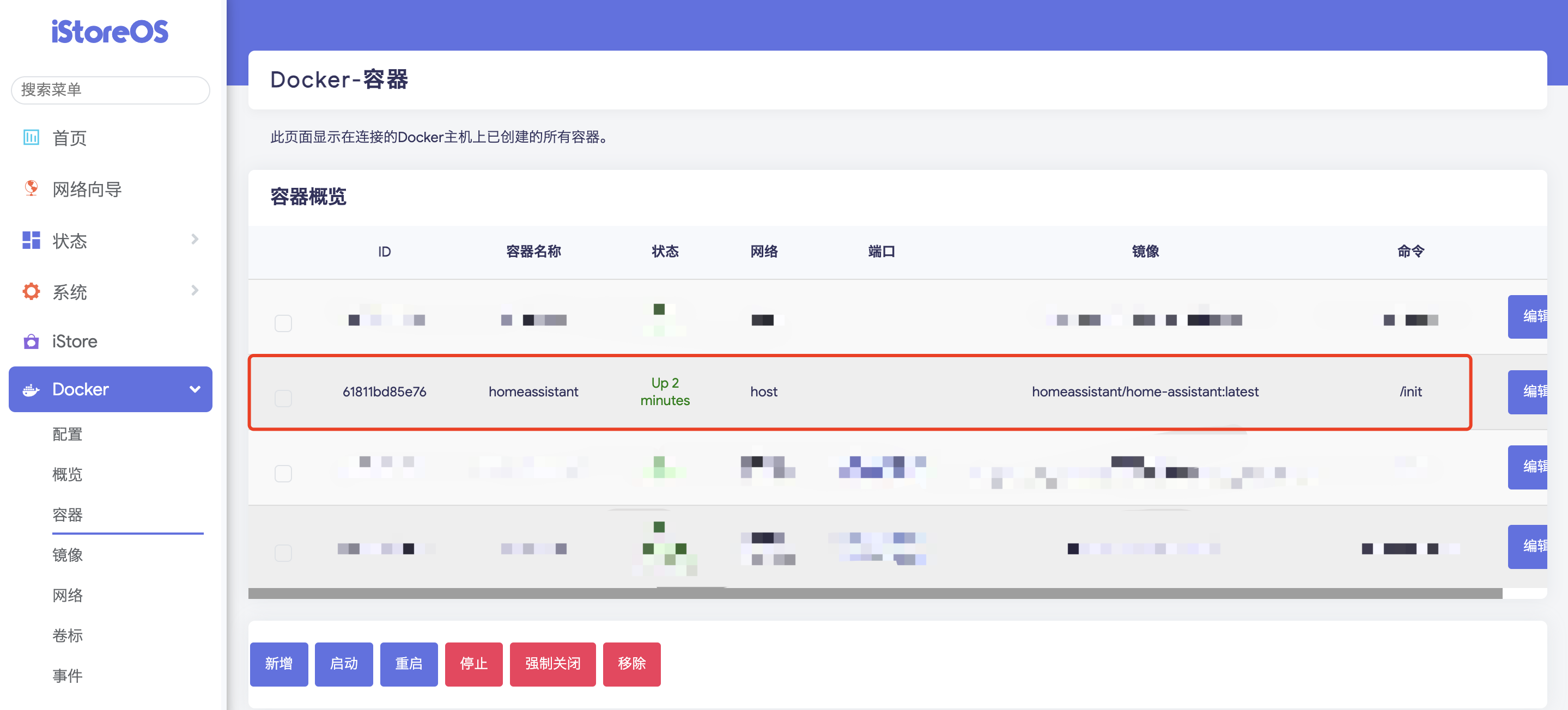Expand the 状态 menu chevron
This screenshot has width=1568, height=710.
[195, 239]
